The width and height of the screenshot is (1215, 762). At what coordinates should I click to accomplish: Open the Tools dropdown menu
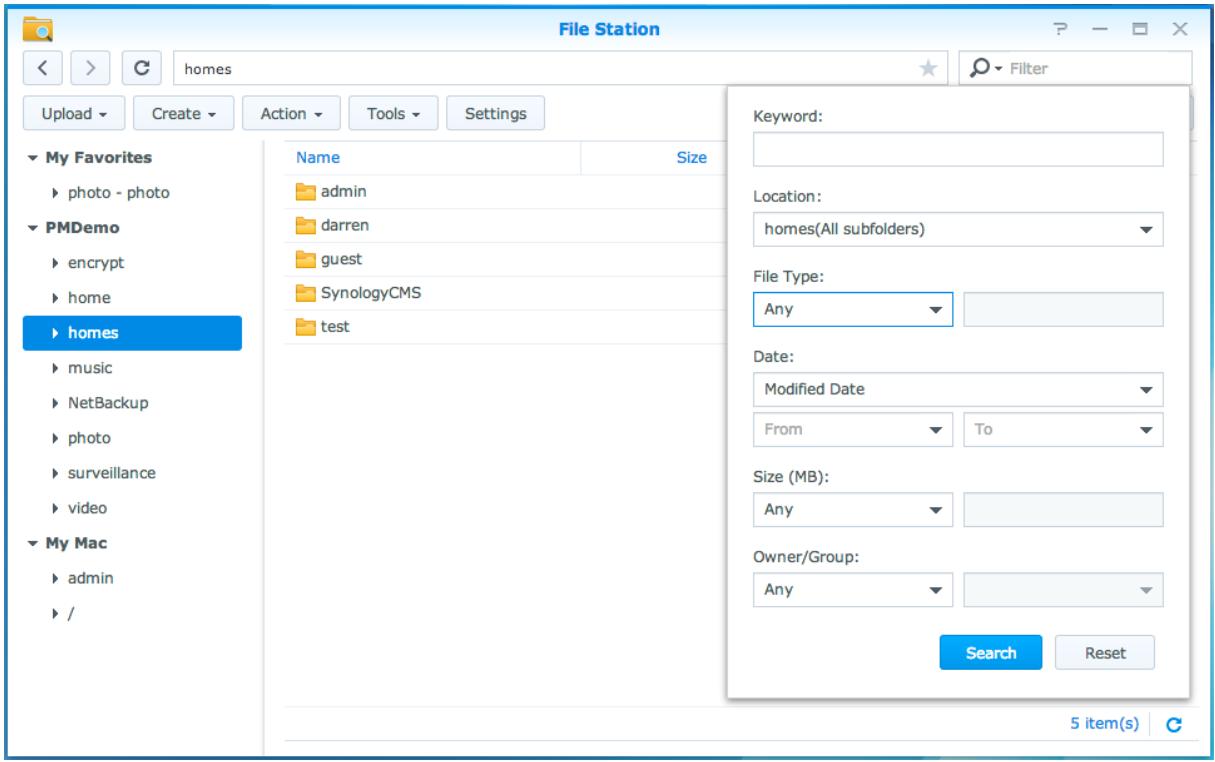click(393, 114)
